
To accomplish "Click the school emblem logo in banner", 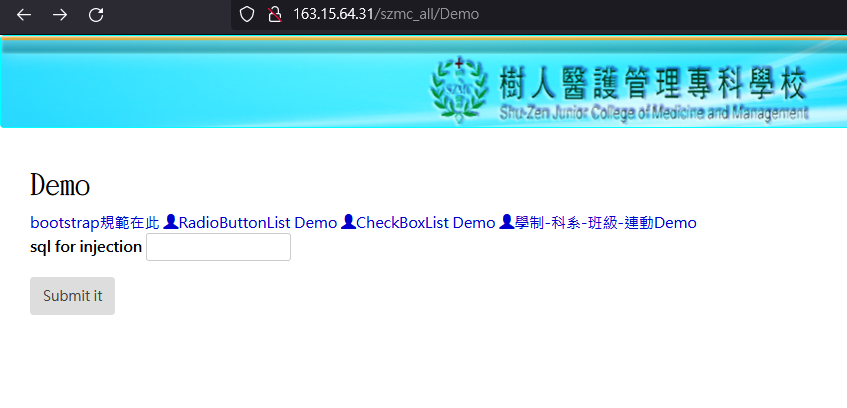I will click(x=459, y=89).
